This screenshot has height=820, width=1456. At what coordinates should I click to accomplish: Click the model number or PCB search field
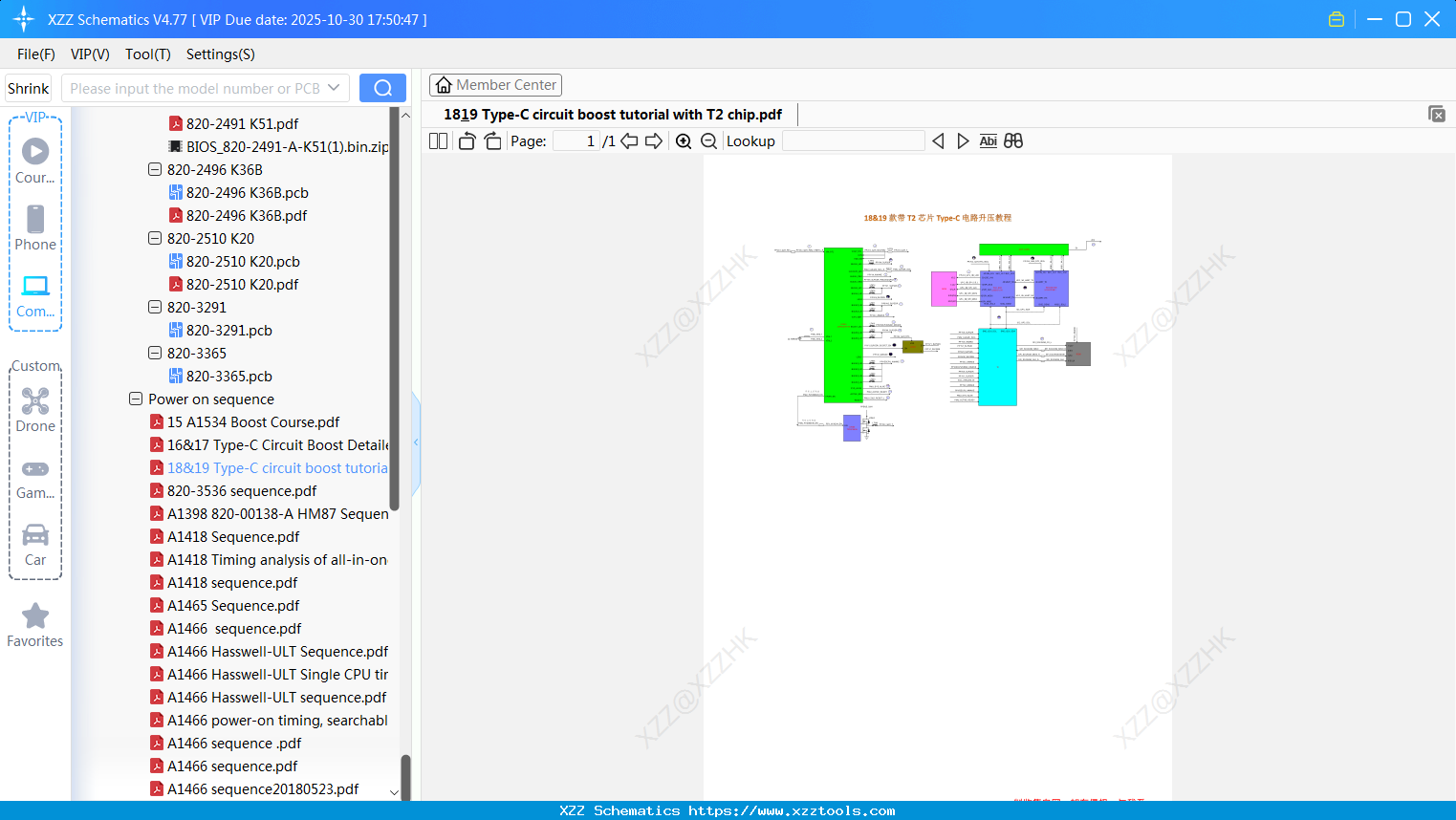click(195, 88)
